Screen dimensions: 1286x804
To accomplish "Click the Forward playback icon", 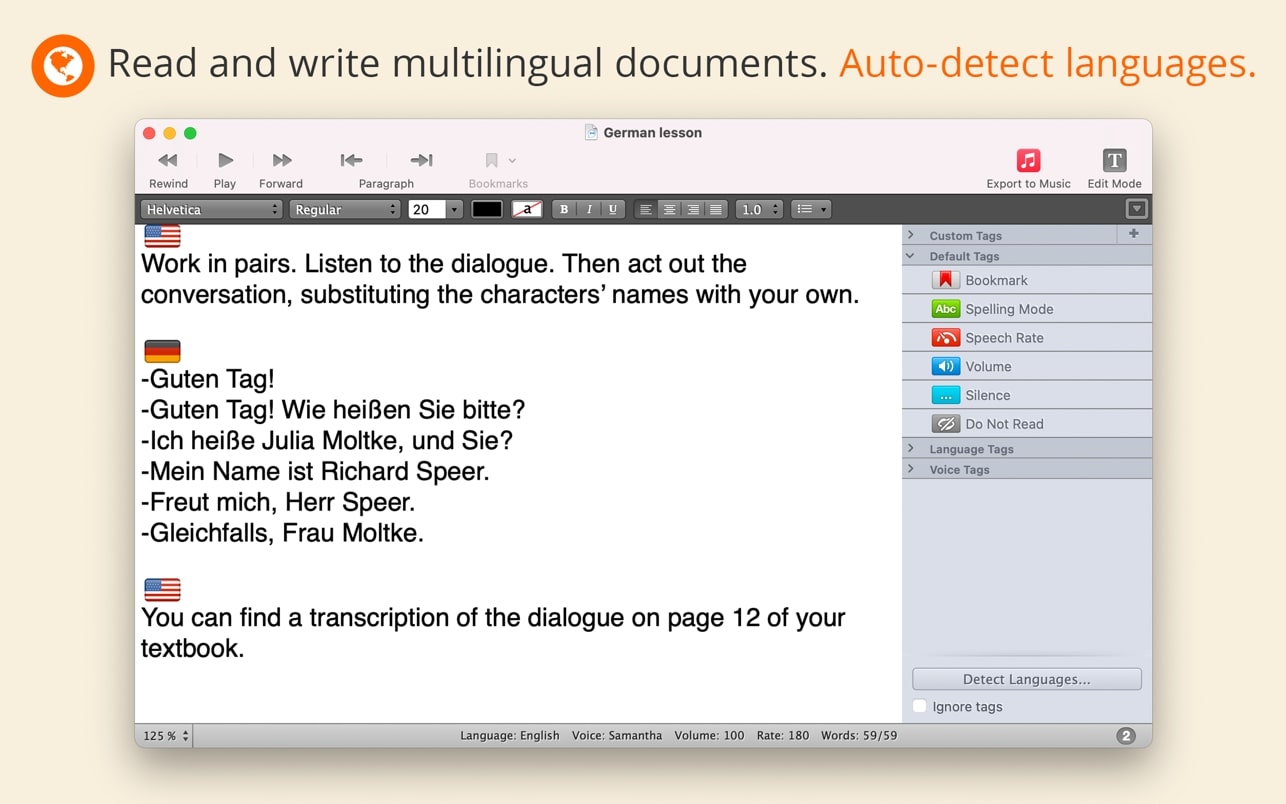I will pyautogui.click(x=281, y=161).
